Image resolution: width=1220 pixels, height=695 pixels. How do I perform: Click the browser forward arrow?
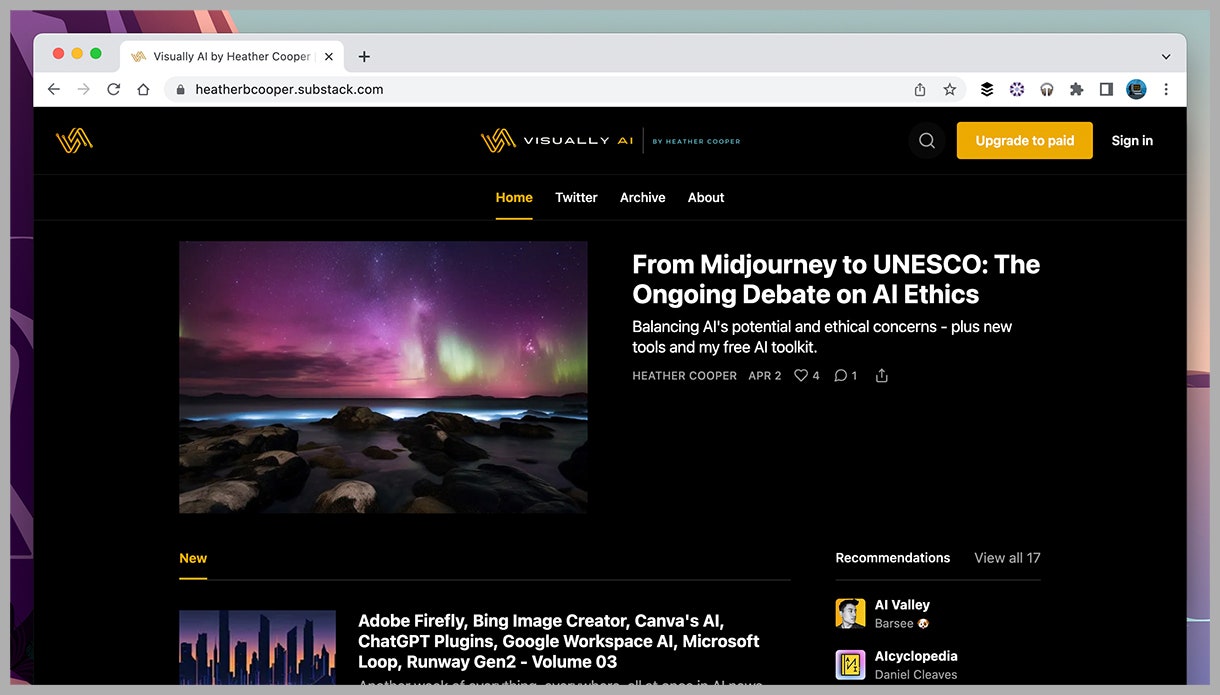[84, 89]
